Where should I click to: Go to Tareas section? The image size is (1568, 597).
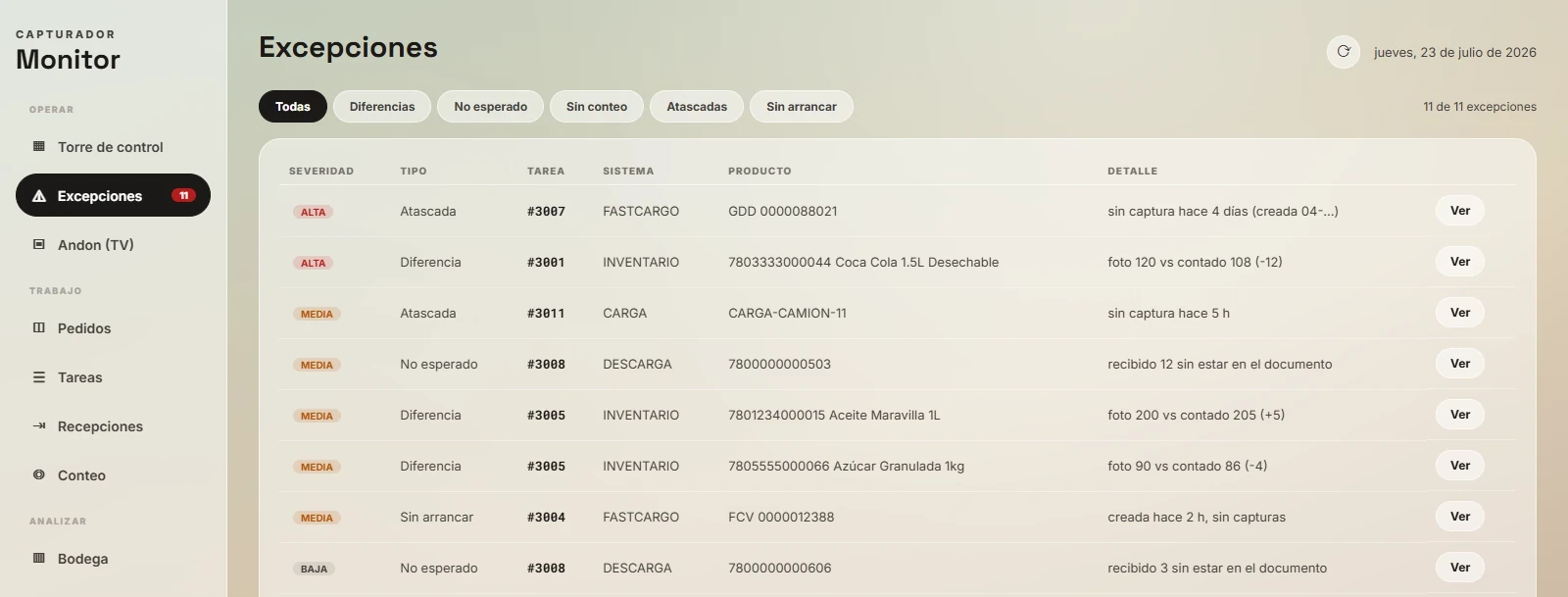point(113,377)
